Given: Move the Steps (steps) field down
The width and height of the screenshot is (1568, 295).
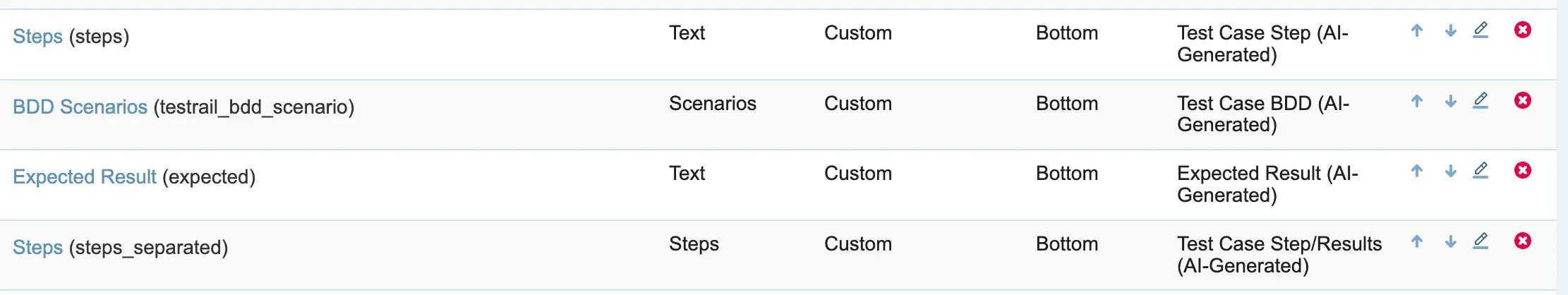Looking at the screenshot, I should (x=1450, y=30).
